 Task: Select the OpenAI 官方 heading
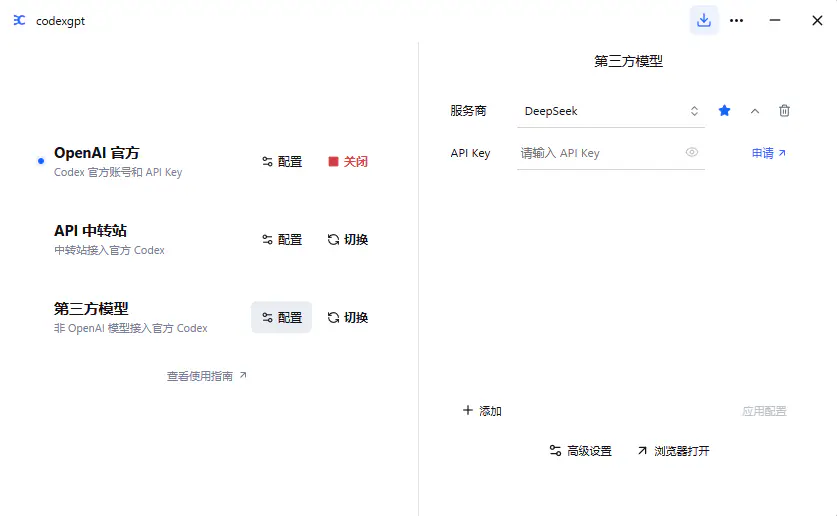click(97, 153)
